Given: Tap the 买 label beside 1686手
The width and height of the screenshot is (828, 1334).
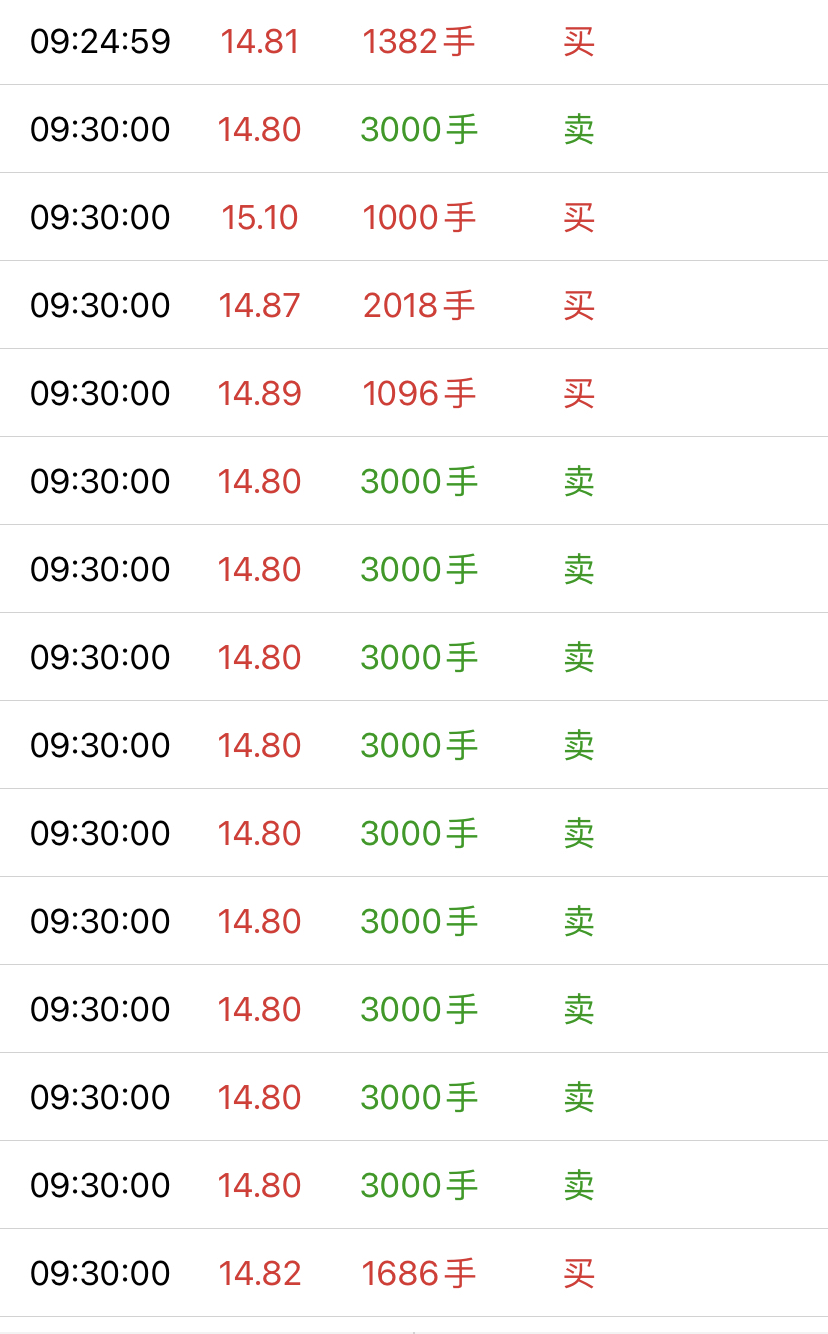Looking at the screenshot, I should tap(579, 1274).
